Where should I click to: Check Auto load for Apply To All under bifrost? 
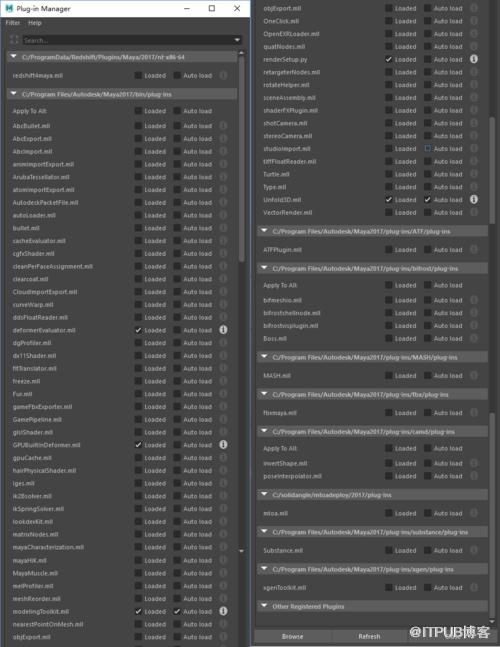point(428,285)
